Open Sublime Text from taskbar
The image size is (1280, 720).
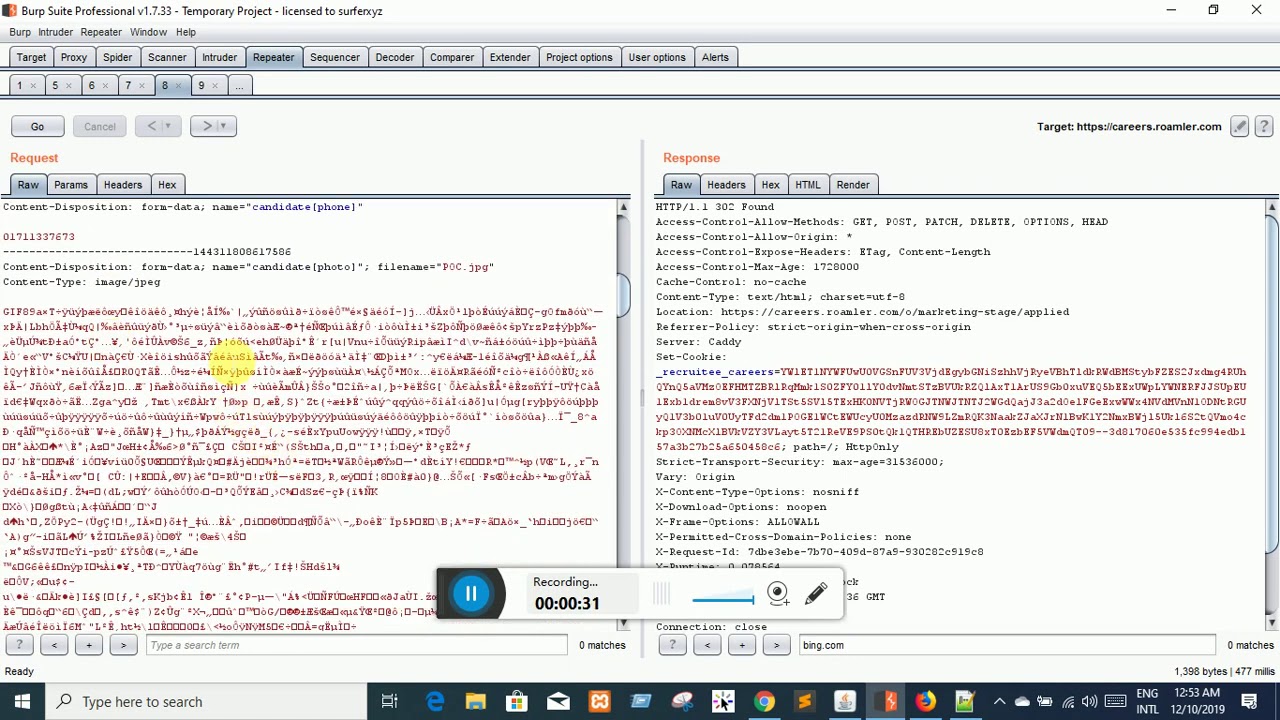(804, 702)
